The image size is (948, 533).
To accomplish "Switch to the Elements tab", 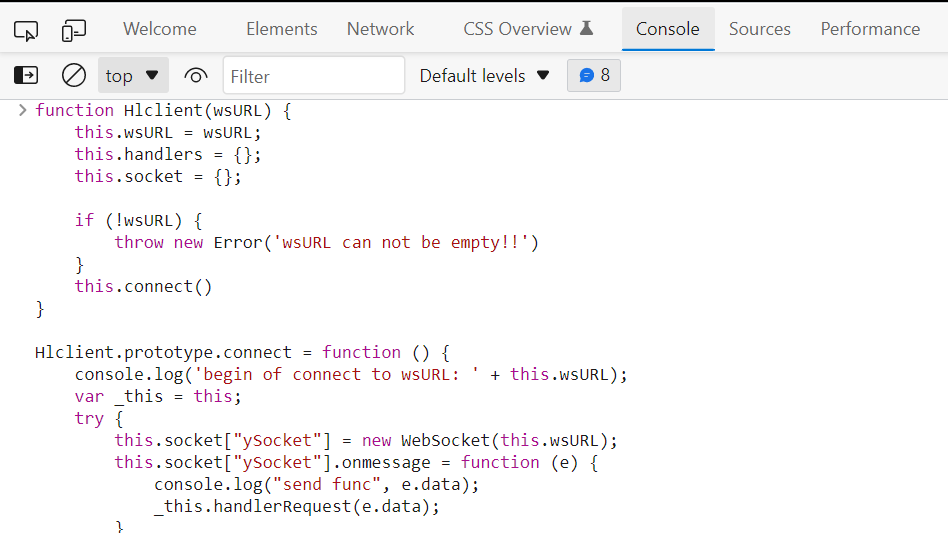I will coord(282,29).
